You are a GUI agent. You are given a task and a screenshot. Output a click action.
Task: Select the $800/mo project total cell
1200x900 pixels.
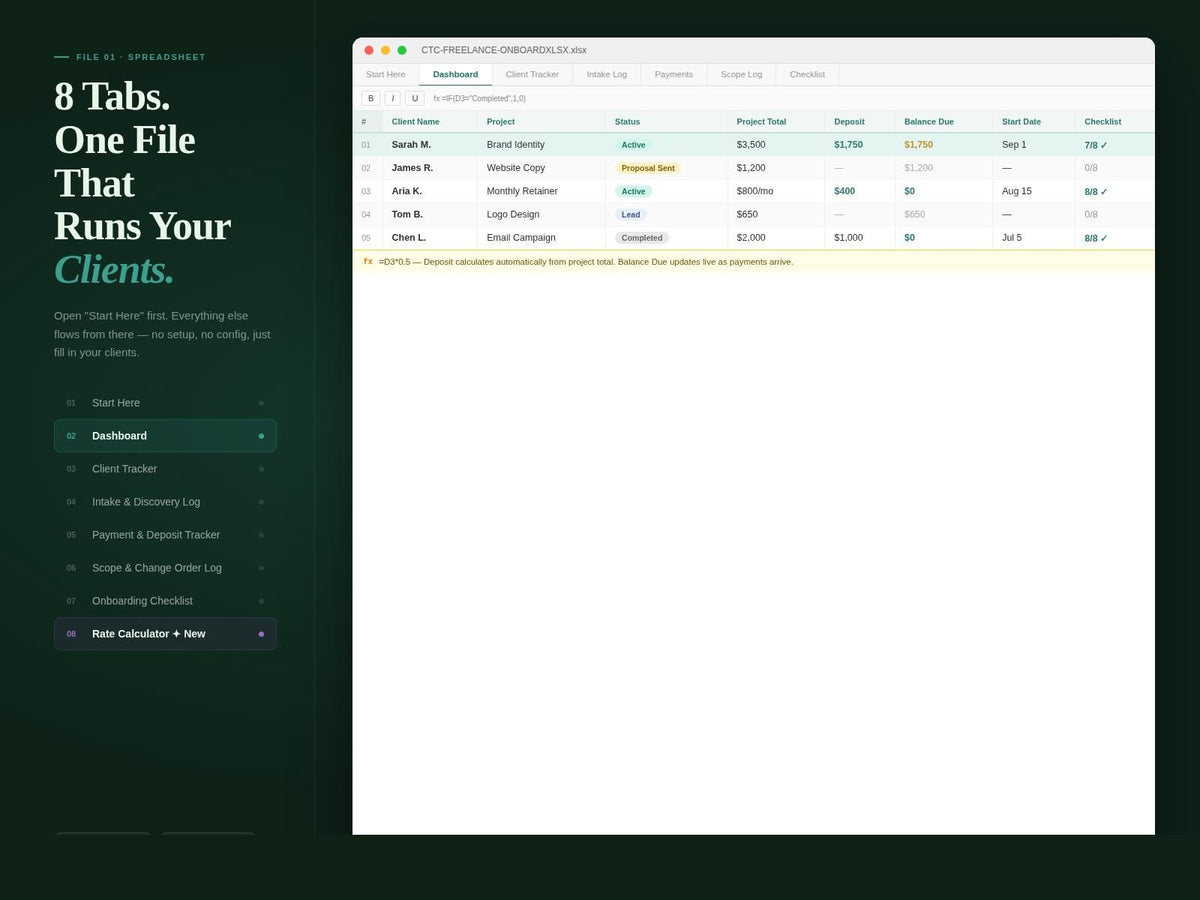(776, 191)
